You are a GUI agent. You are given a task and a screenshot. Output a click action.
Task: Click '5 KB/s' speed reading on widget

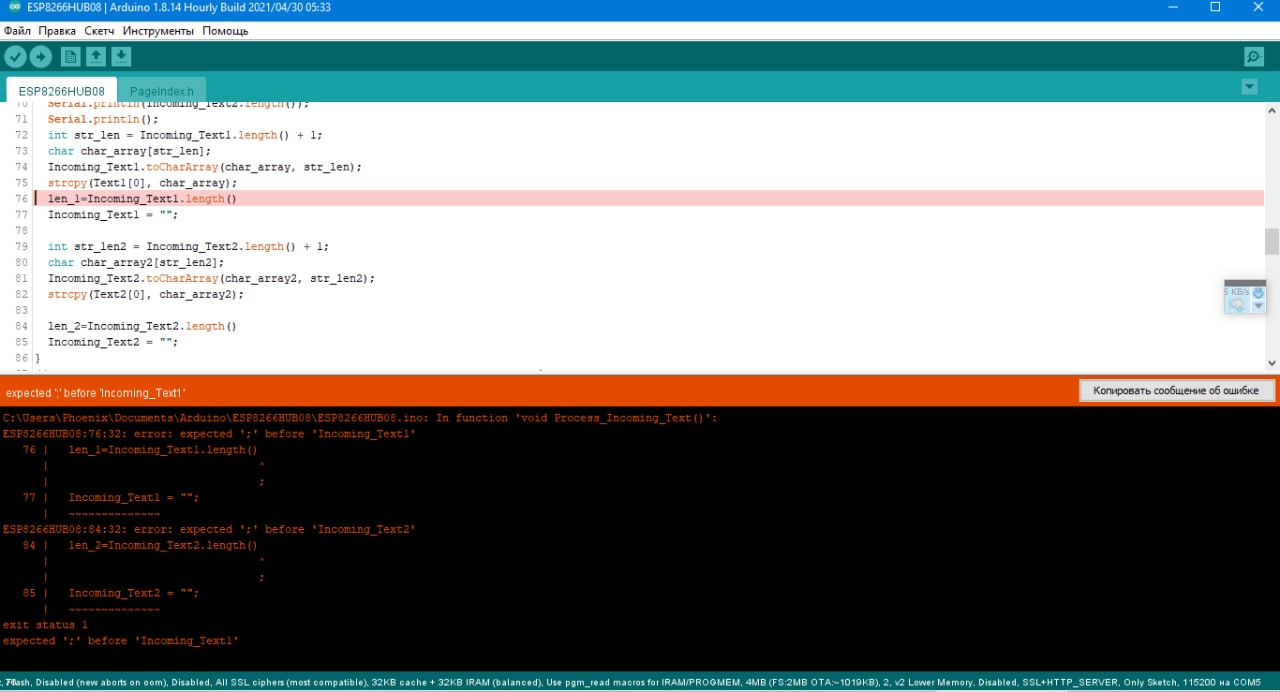1238,292
